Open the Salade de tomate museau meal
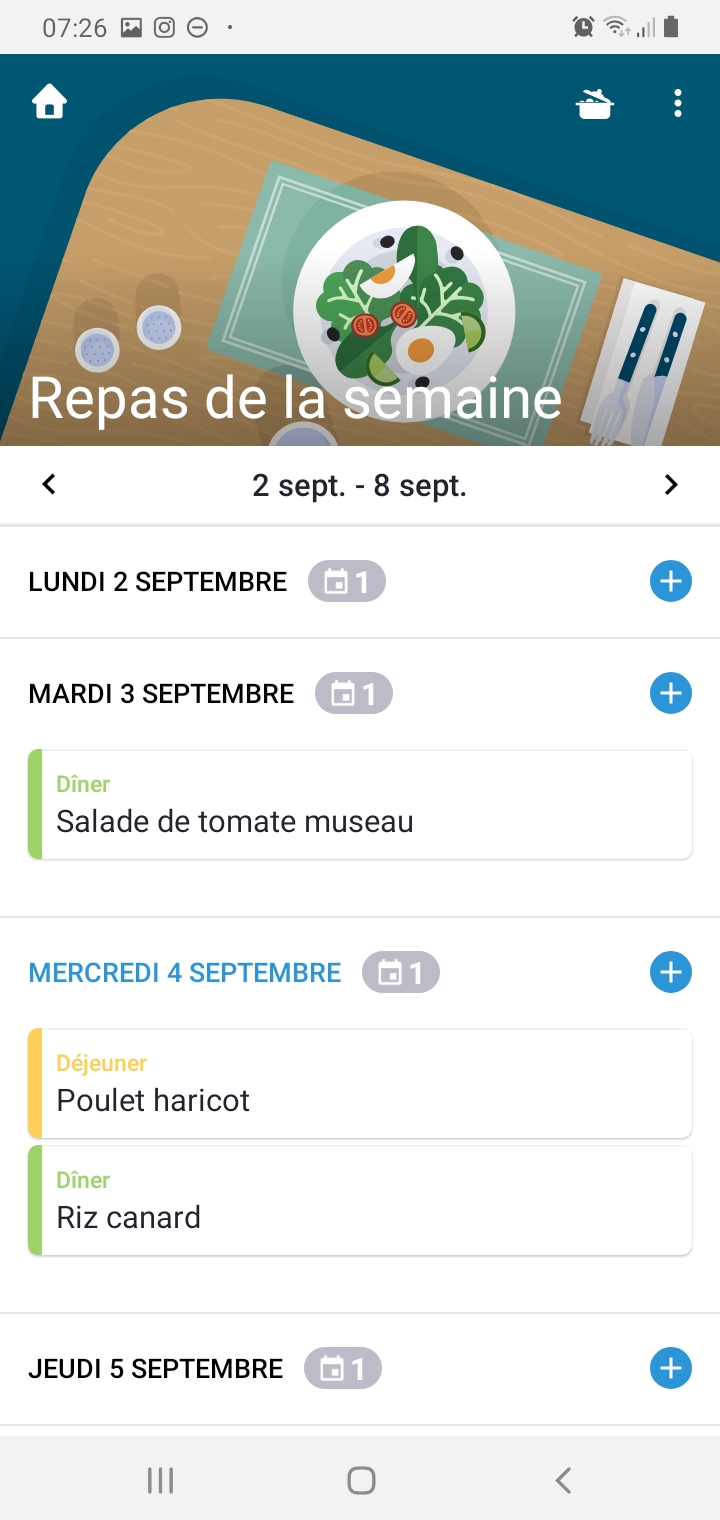The height and width of the screenshot is (1520, 720). click(360, 805)
